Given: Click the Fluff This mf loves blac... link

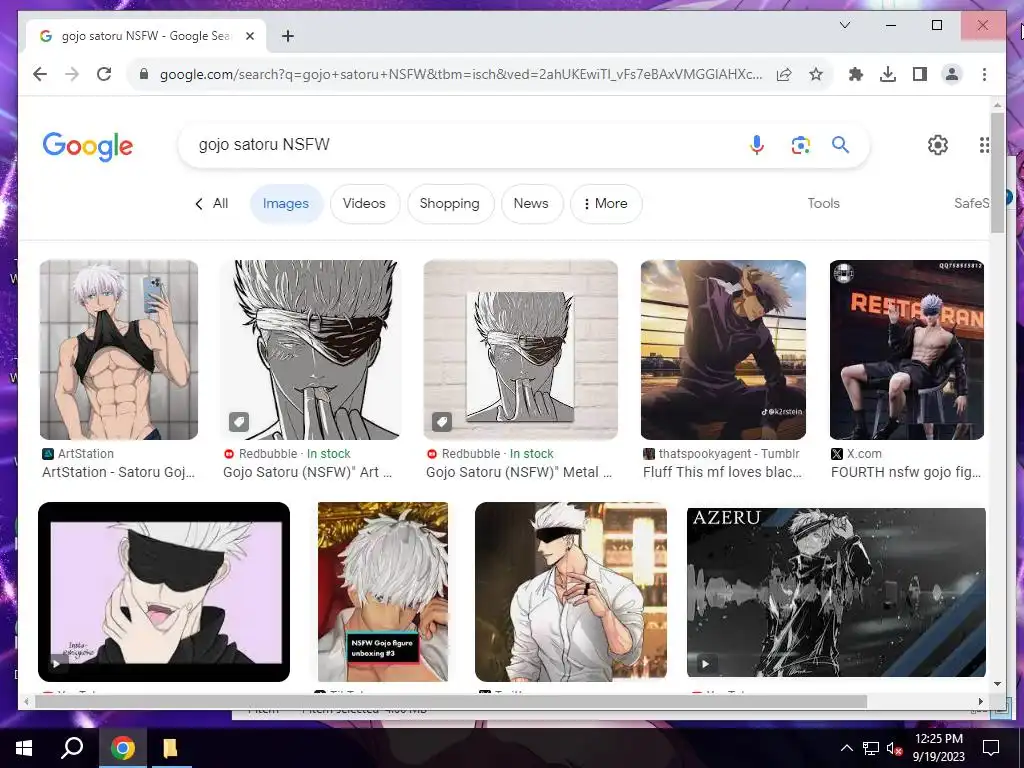Looking at the screenshot, I should [x=722, y=472].
